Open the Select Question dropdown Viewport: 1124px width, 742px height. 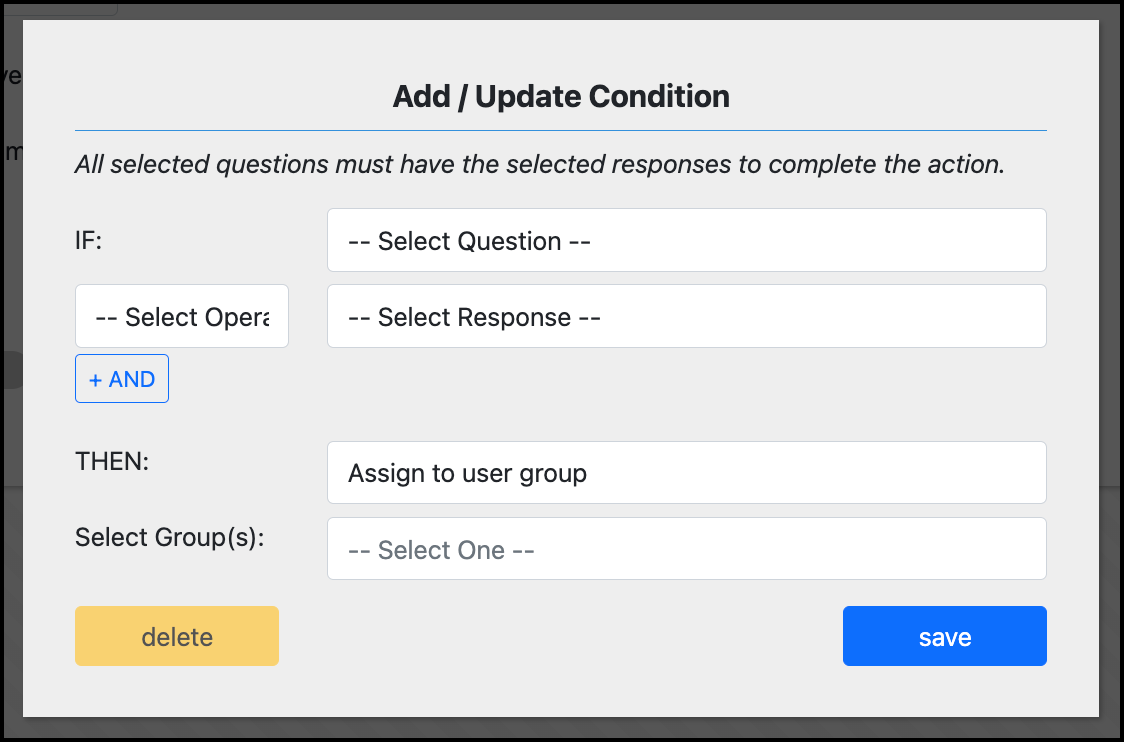click(x=686, y=241)
